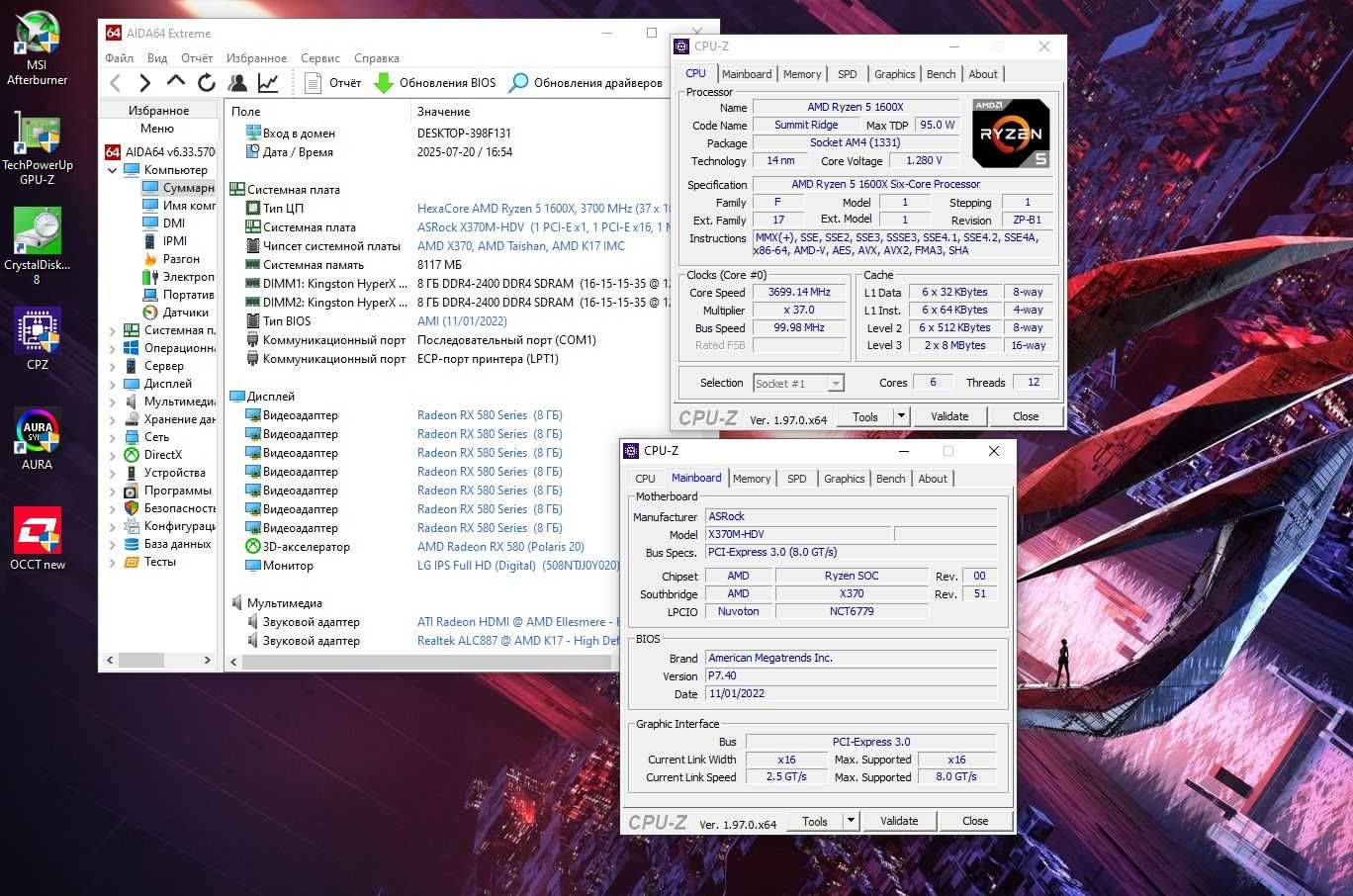Click the Избранное panel header tab
Image resolution: width=1353 pixels, height=896 pixels.
(x=158, y=110)
